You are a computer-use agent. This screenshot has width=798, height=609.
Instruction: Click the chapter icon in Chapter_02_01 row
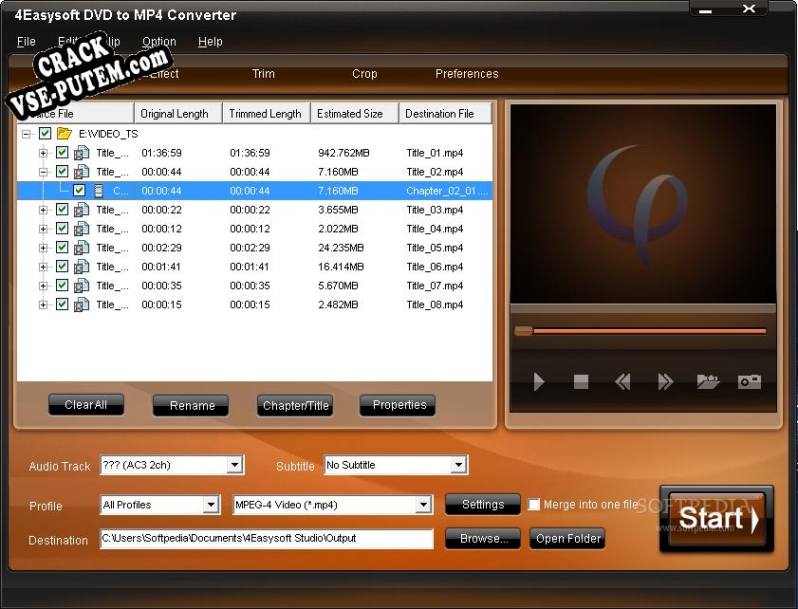[x=99, y=191]
